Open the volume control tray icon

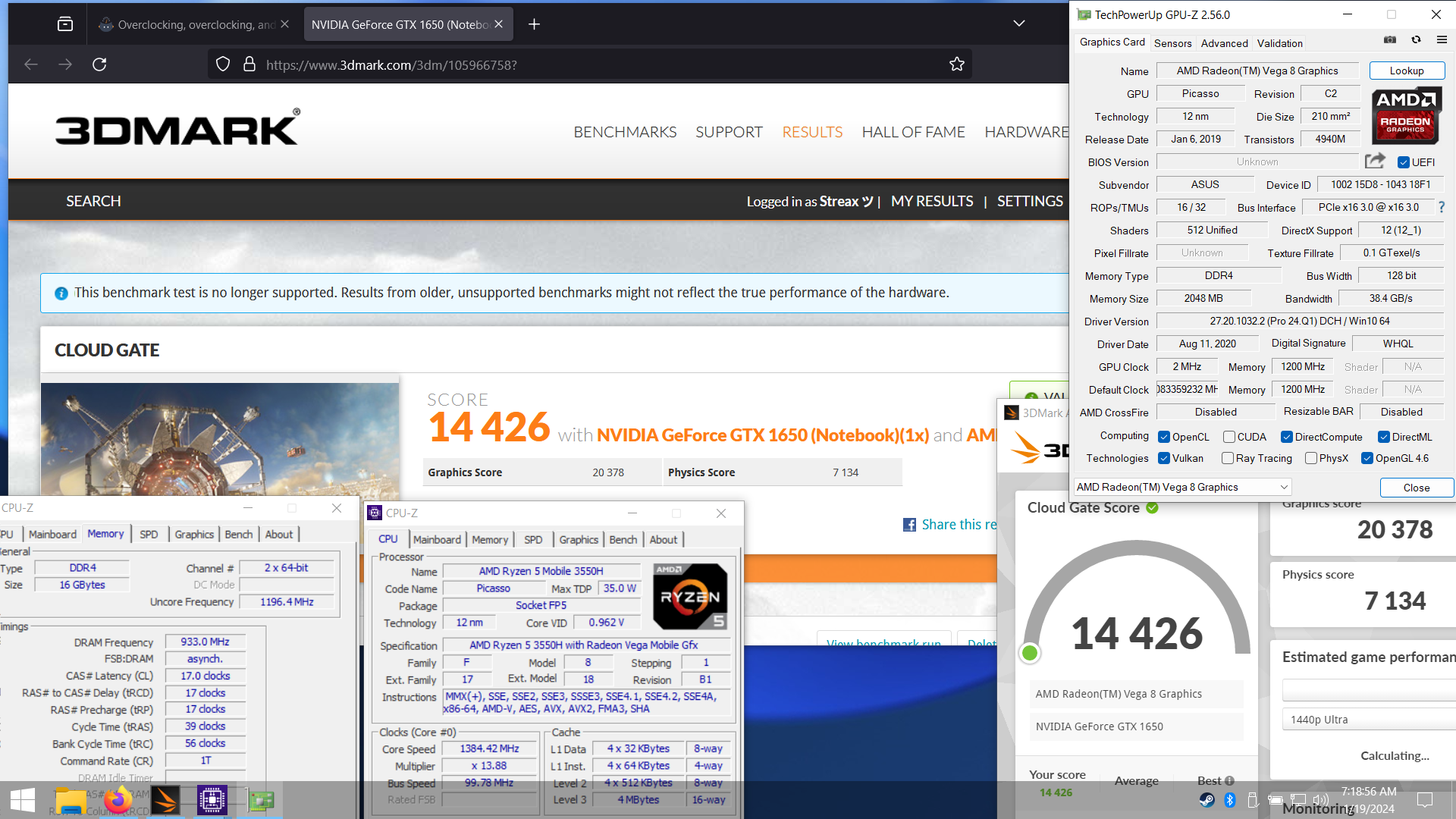1321,800
